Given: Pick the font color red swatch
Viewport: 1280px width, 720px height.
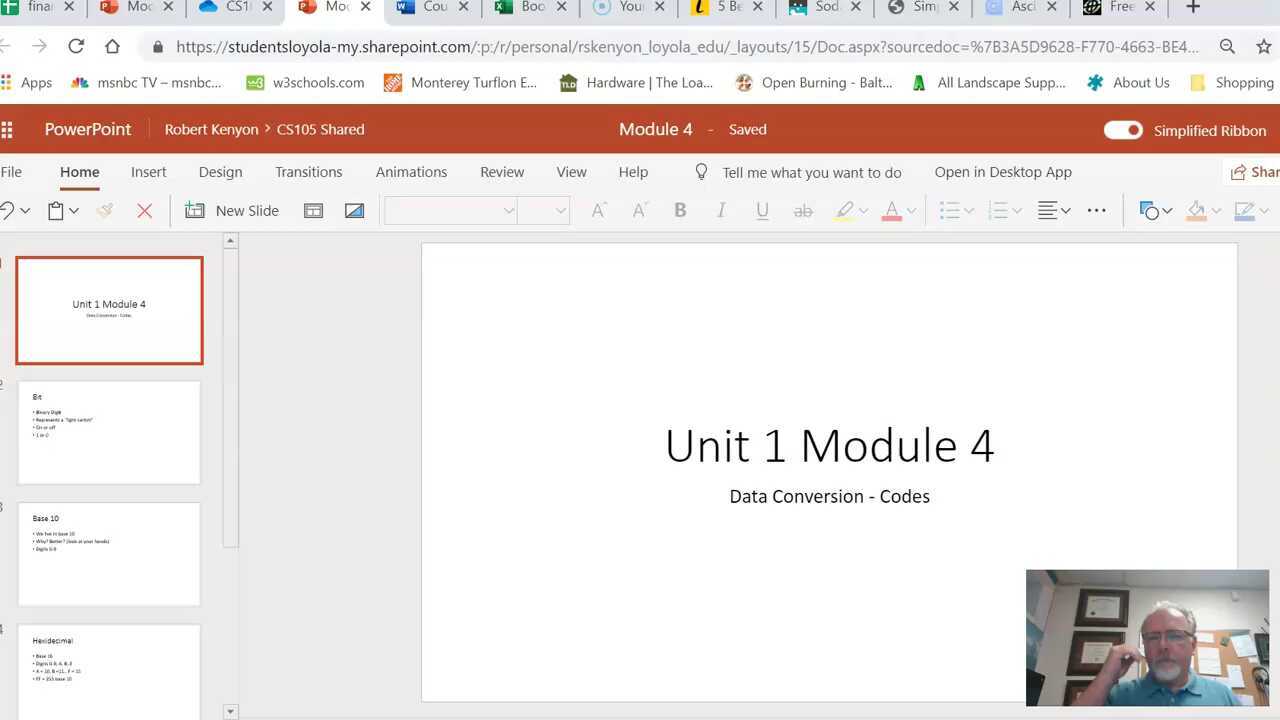Looking at the screenshot, I should click(893, 218).
